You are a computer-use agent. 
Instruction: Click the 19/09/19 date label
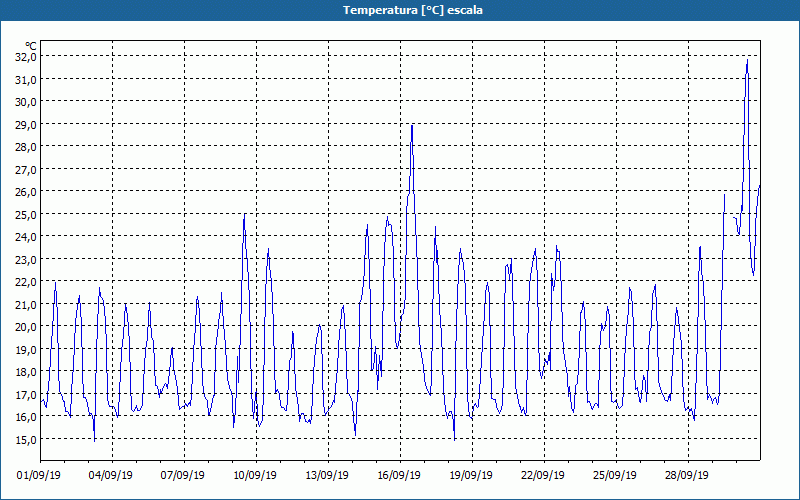click(471, 475)
